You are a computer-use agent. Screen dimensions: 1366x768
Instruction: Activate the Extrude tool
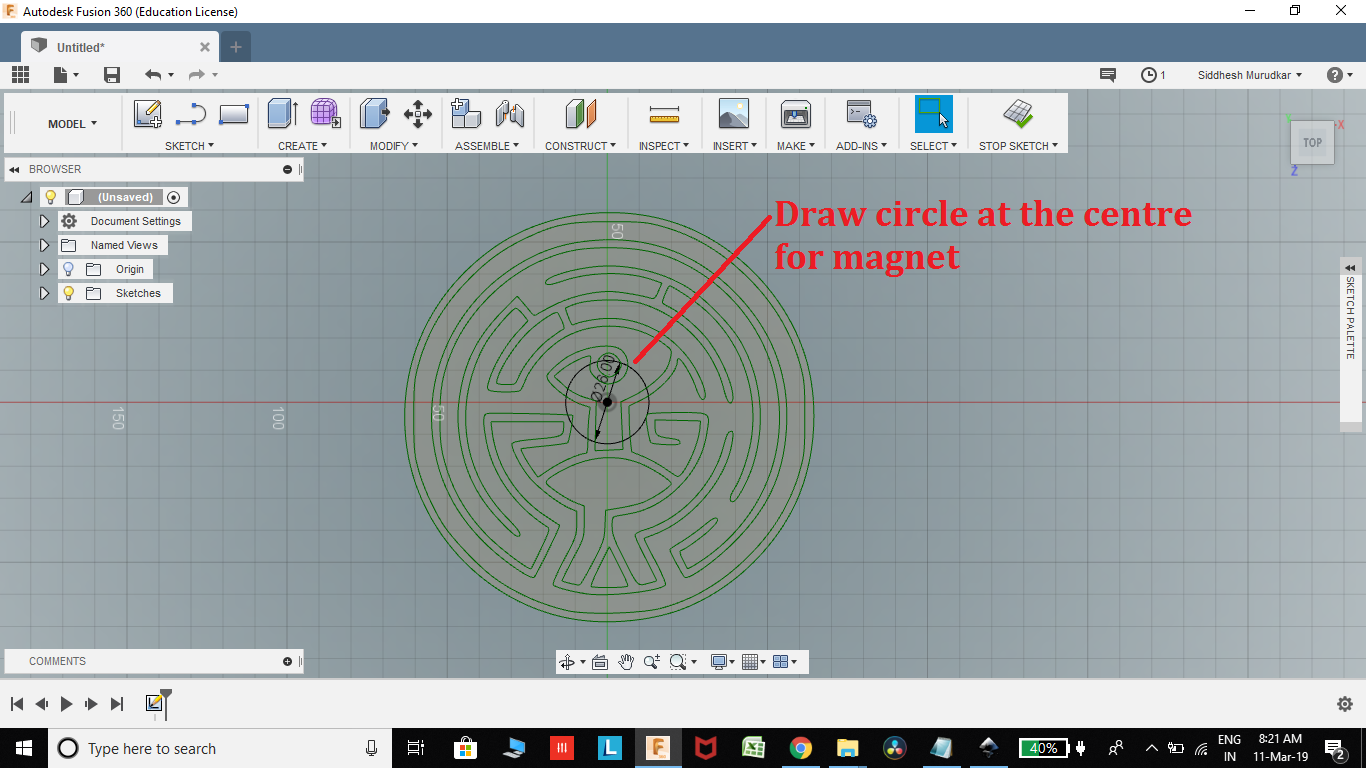[x=283, y=113]
